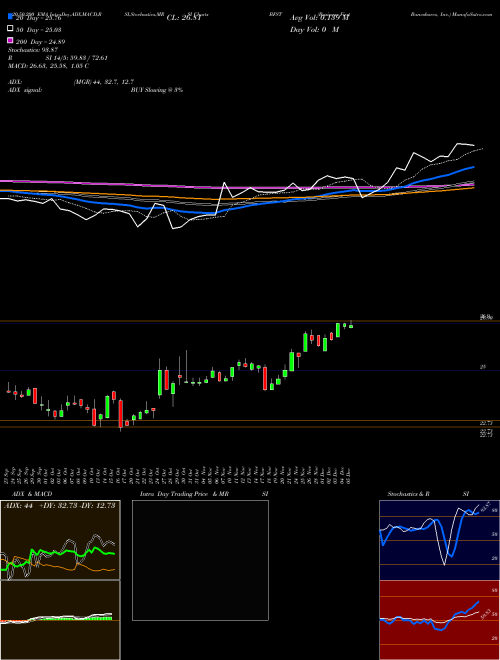
Task: Click the MACD histogram panel below ADX
Action: (60, 620)
